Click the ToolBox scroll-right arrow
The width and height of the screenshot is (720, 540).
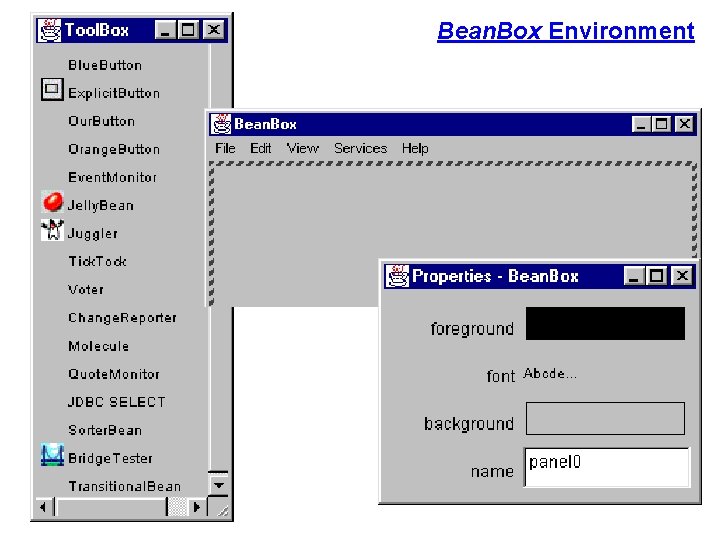click(x=197, y=507)
